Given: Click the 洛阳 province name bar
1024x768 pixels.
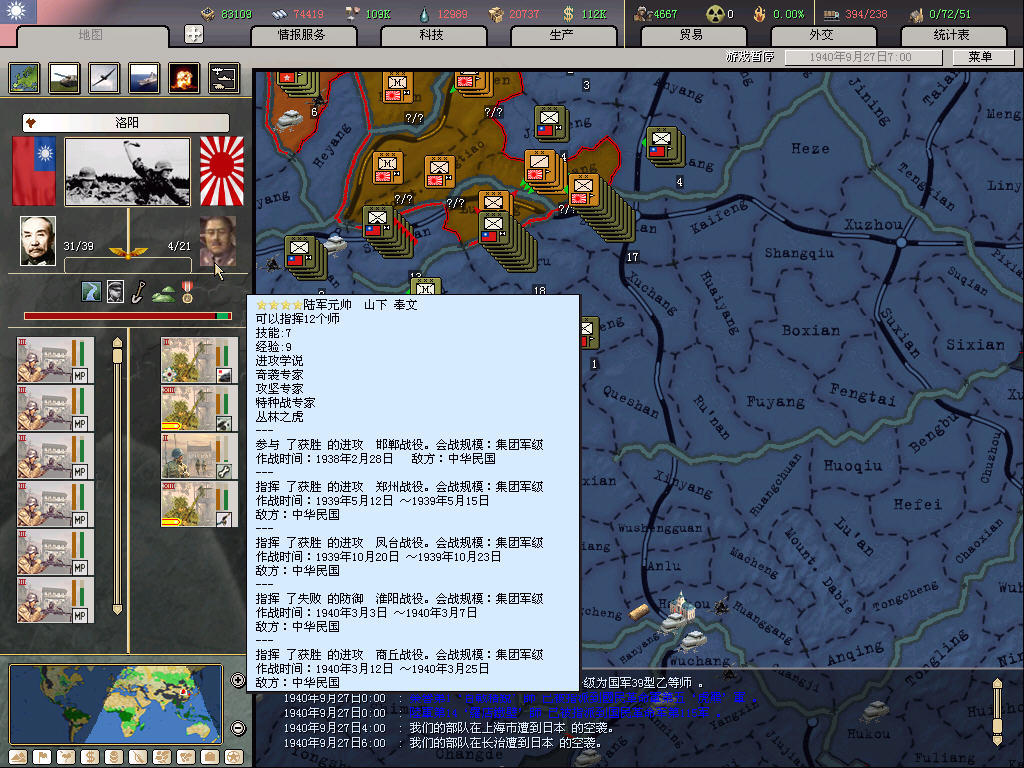Looking at the screenshot, I should [x=126, y=123].
